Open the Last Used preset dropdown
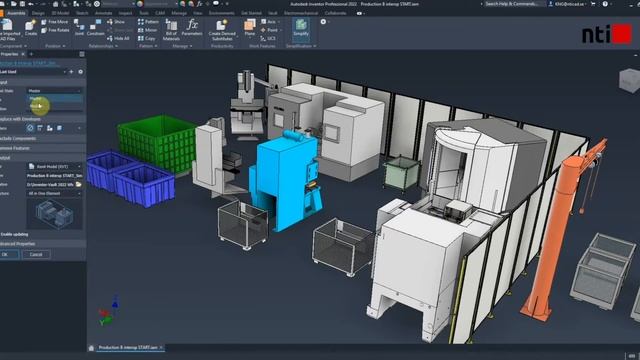This screenshot has height=360, width=640. 33,72
